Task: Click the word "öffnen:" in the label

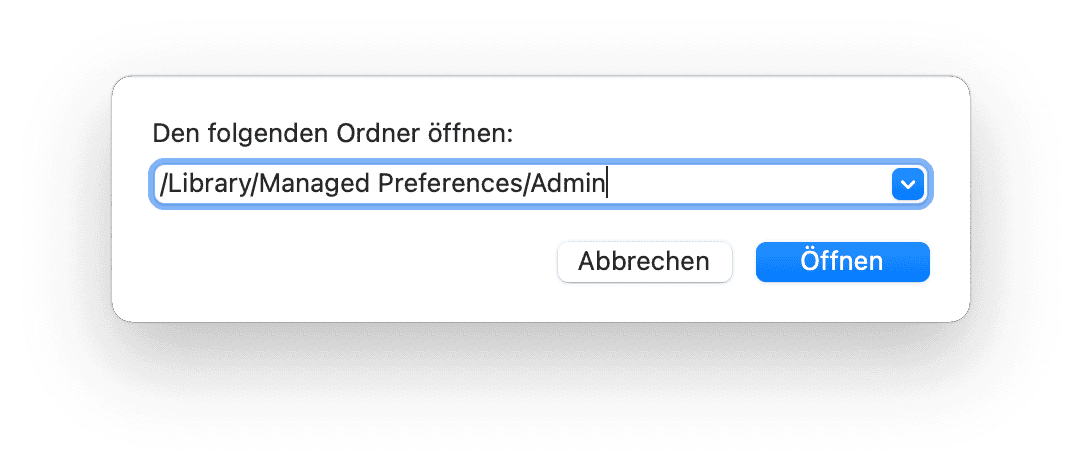Action: click(474, 134)
